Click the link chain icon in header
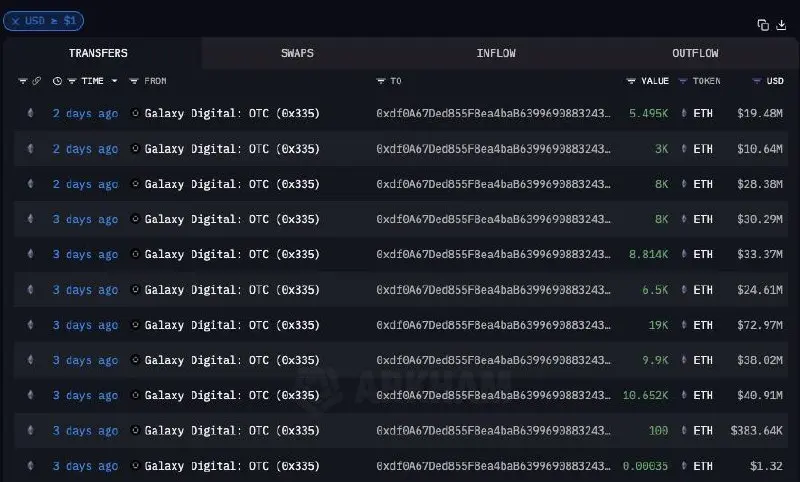Image resolution: width=800 pixels, height=482 pixels. (x=37, y=81)
